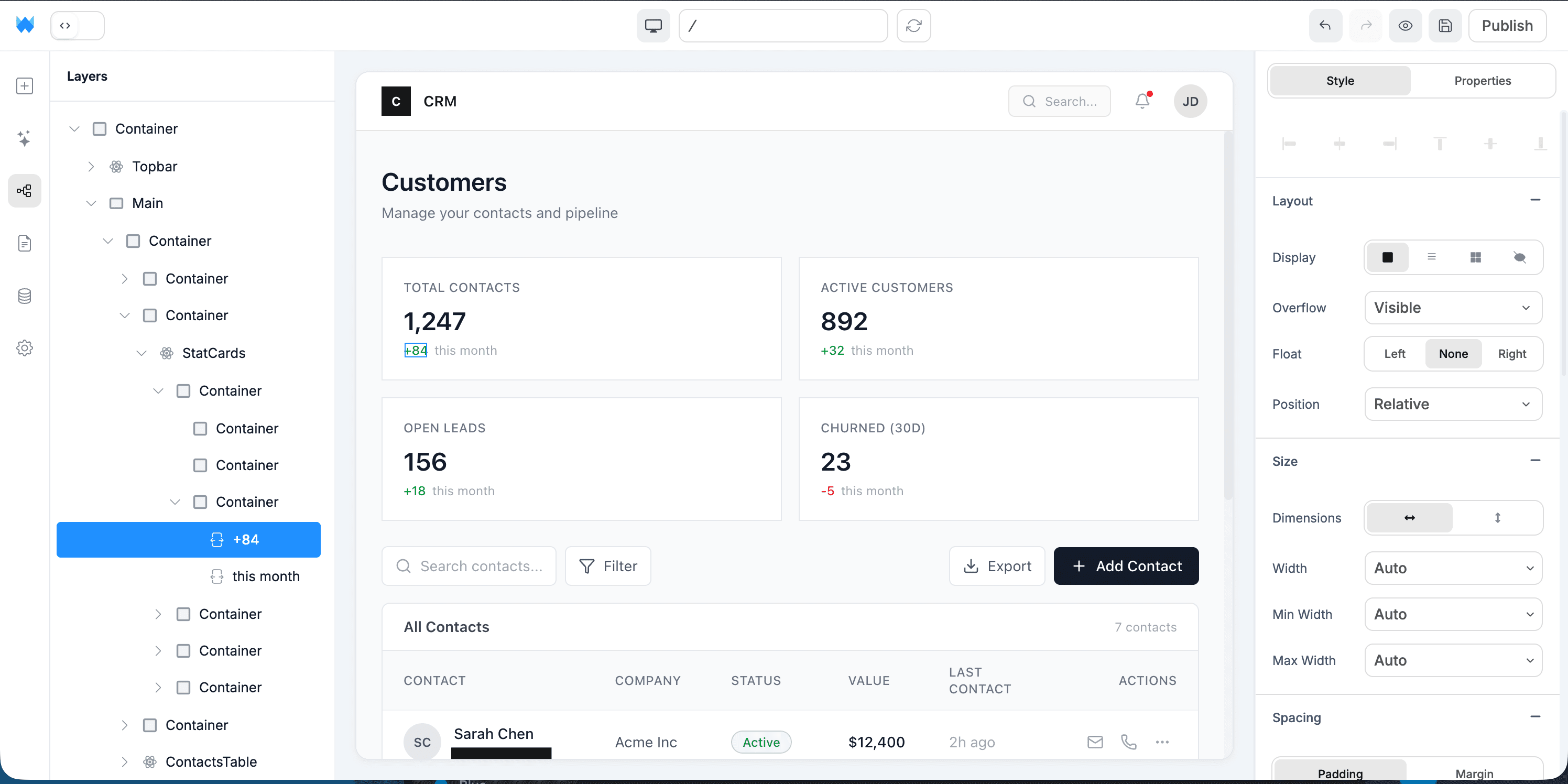The height and width of the screenshot is (784, 1568).
Task: Select the hidden display option with eye-slash icon
Action: (x=1520, y=257)
